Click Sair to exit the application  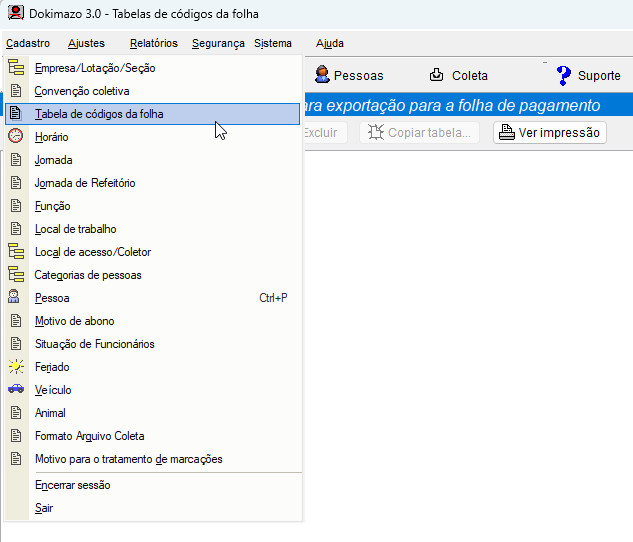[x=44, y=508]
